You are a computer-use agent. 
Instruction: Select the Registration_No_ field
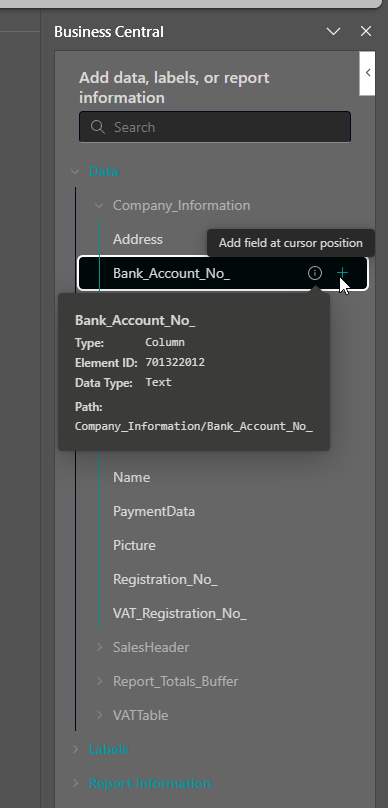click(x=165, y=579)
